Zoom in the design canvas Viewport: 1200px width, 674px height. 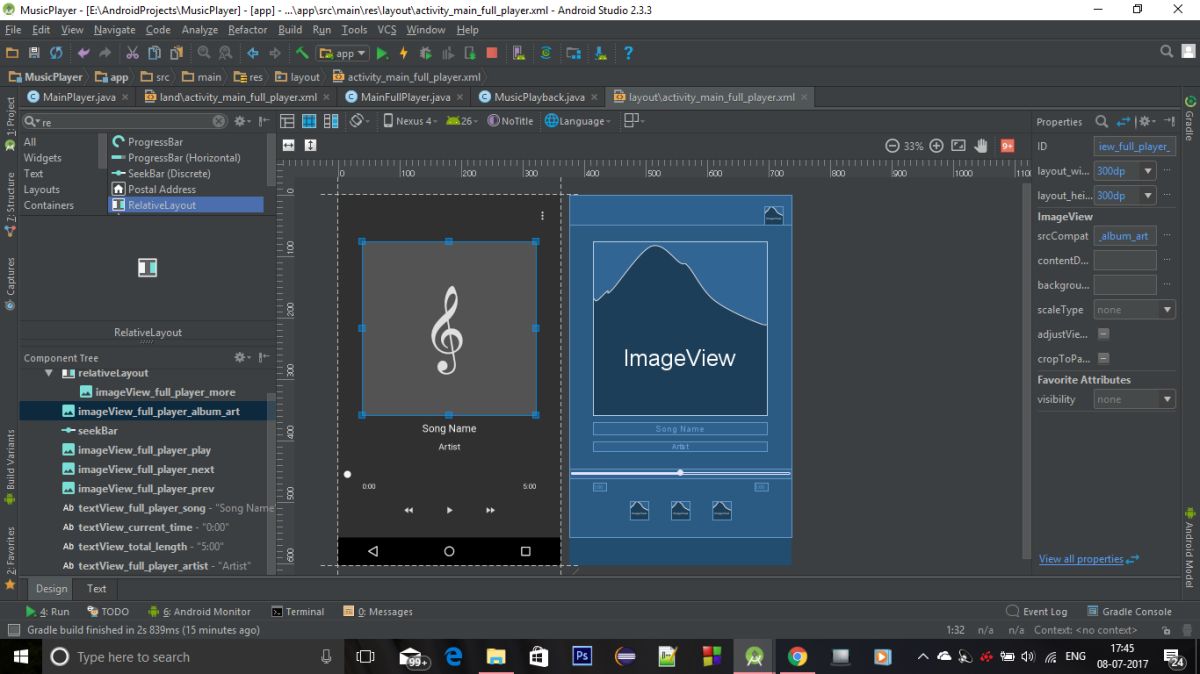pos(936,146)
